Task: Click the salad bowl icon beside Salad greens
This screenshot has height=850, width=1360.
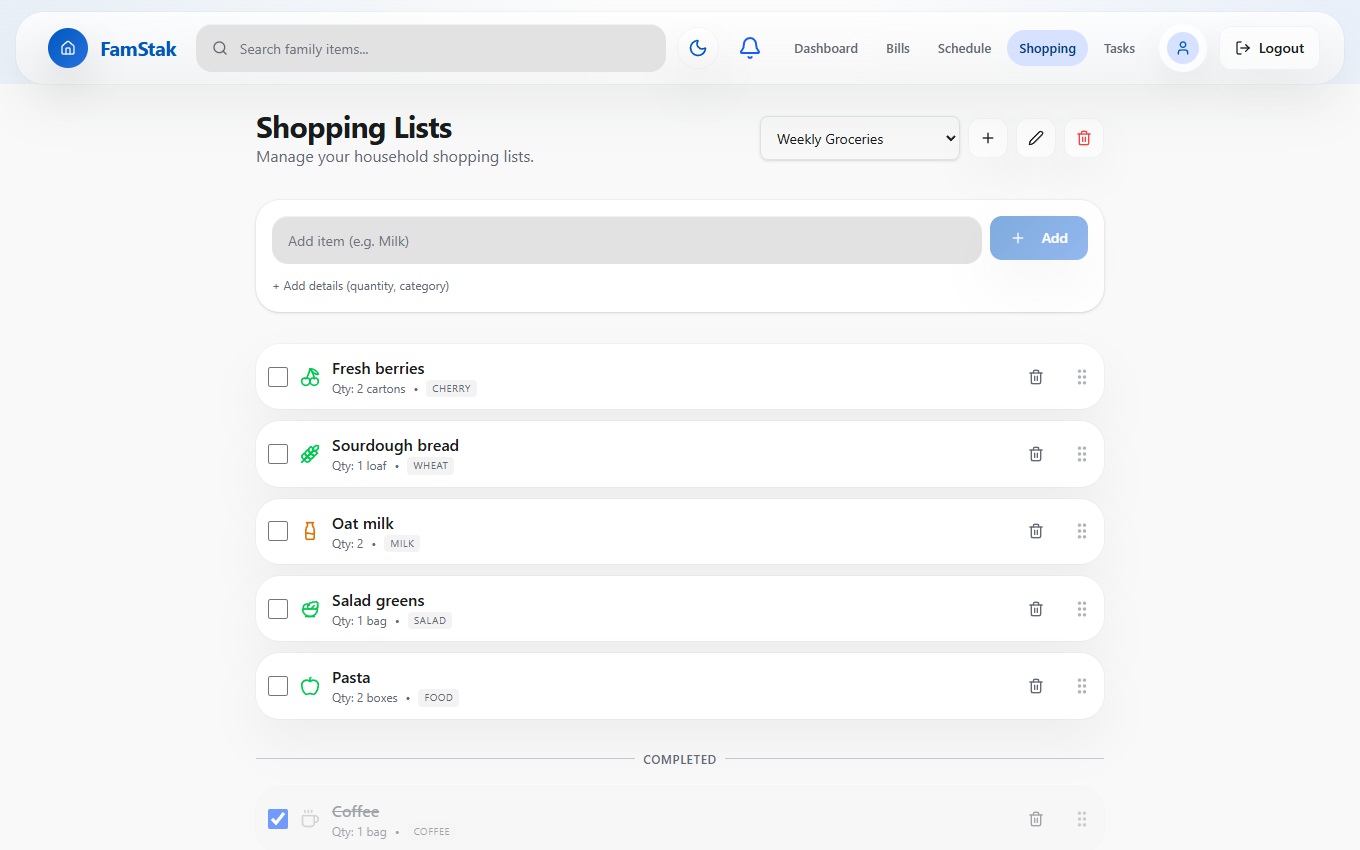Action: tap(310, 608)
